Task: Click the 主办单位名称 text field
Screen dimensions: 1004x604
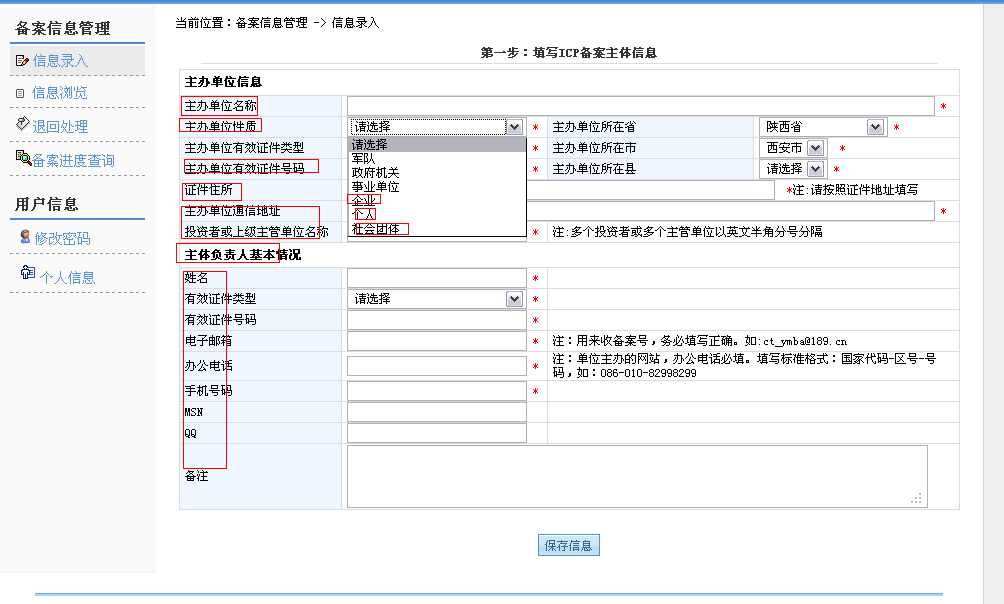Action: click(640, 106)
